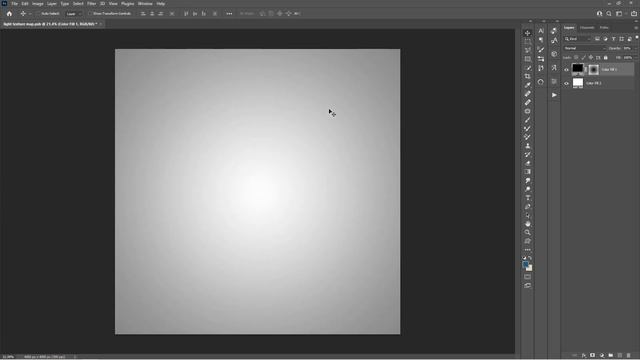
Task: Select the Hand tool
Action: coord(527,224)
